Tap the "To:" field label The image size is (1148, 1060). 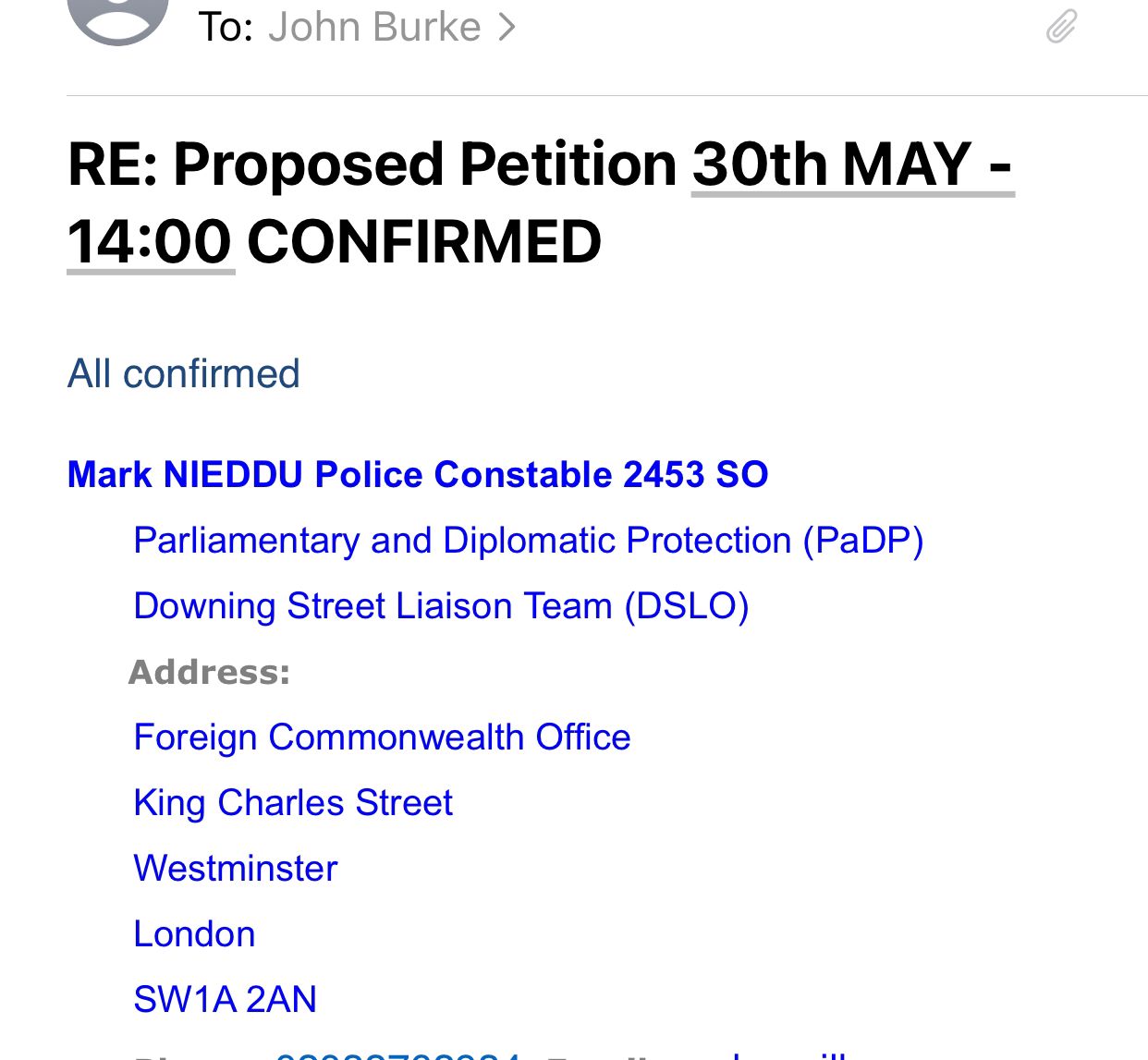pyautogui.click(x=225, y=27)
